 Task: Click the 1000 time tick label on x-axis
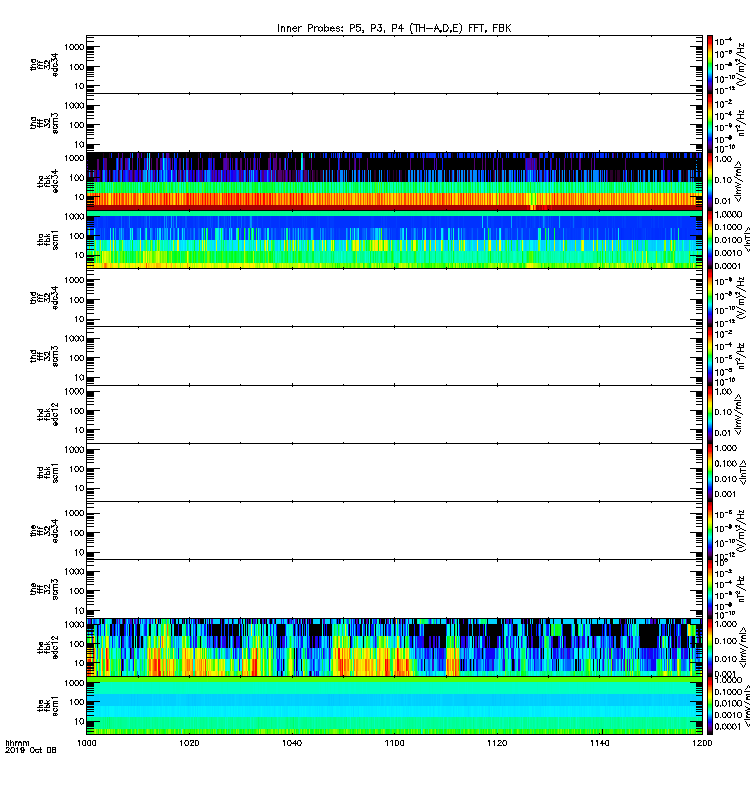tap(87, 743)
